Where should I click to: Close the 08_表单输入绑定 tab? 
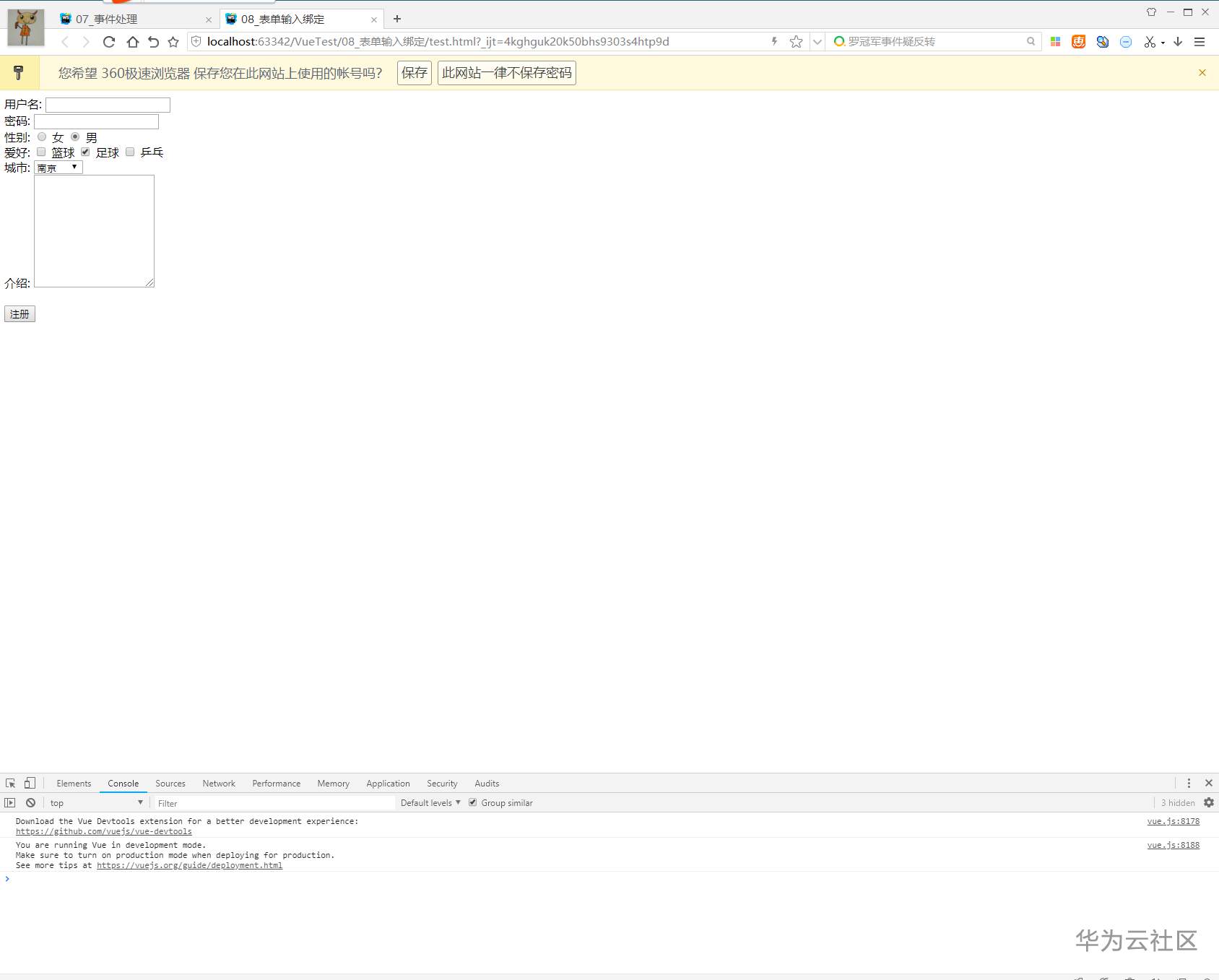tap(374, 19)
